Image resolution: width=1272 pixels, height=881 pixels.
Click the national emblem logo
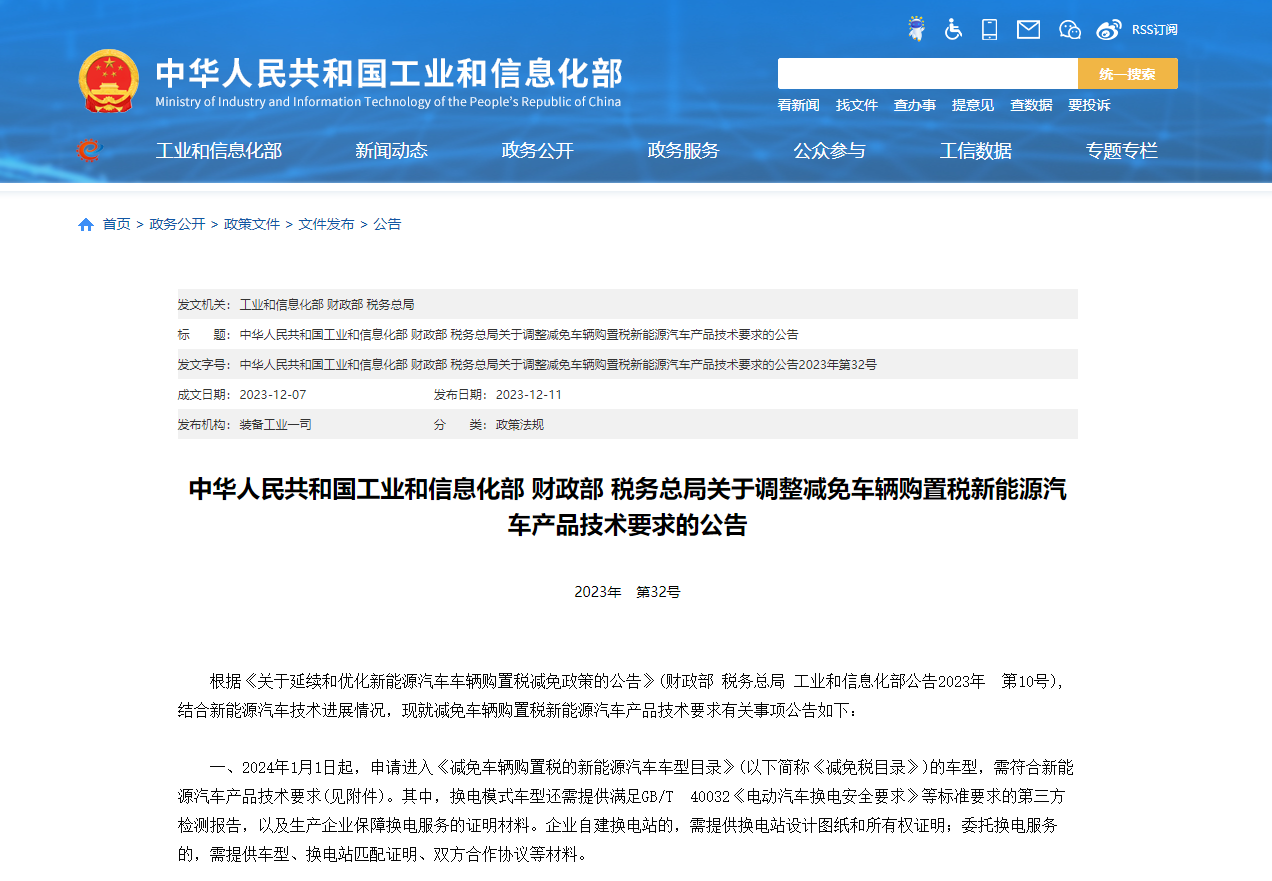click(x=109, y=81)
